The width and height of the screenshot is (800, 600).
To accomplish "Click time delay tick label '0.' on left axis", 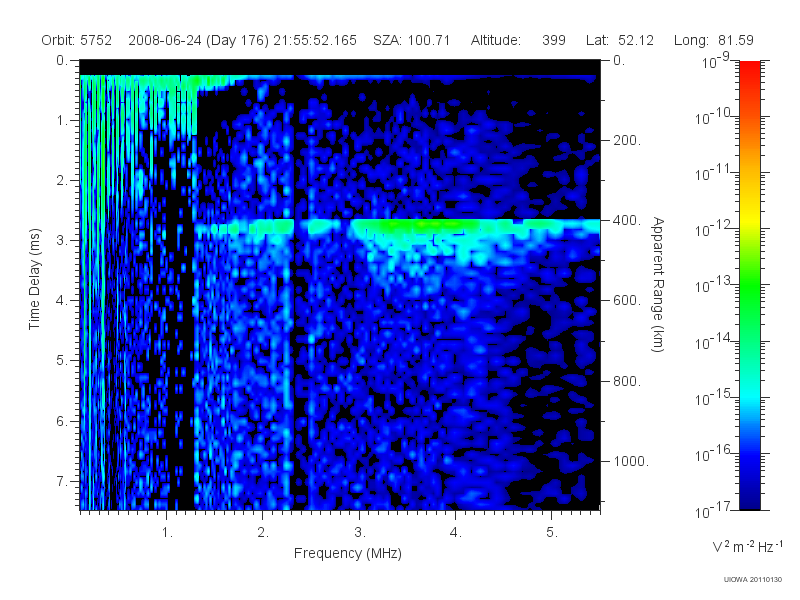I will click(x=62, y=60).
